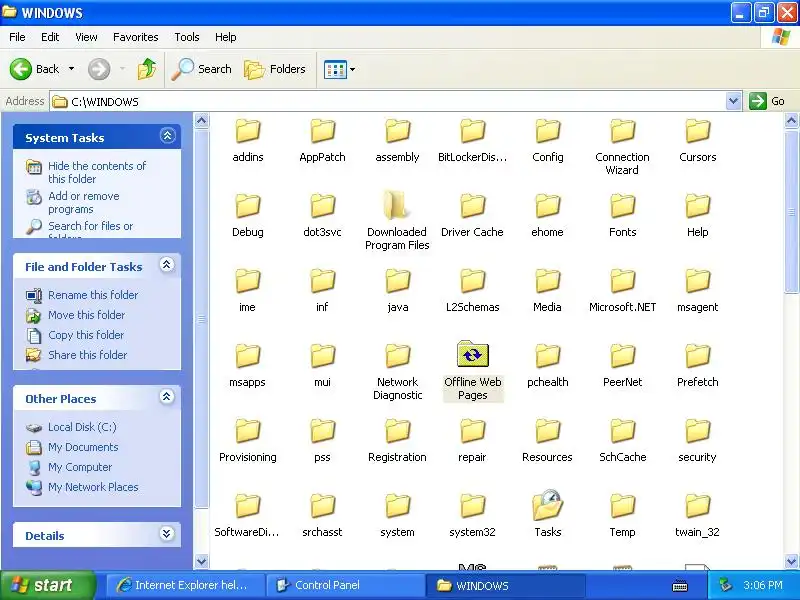Select the pchealth folder
Screen dimensions: 800x600
point(547,365)
